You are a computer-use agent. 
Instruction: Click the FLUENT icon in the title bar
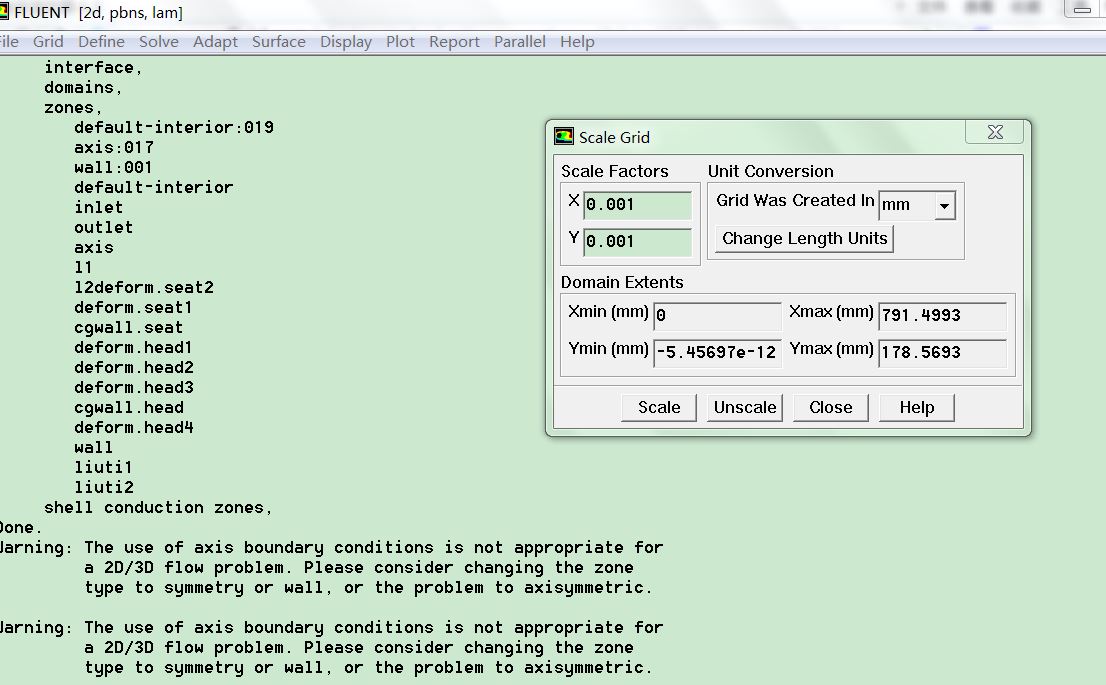point(4,13)
